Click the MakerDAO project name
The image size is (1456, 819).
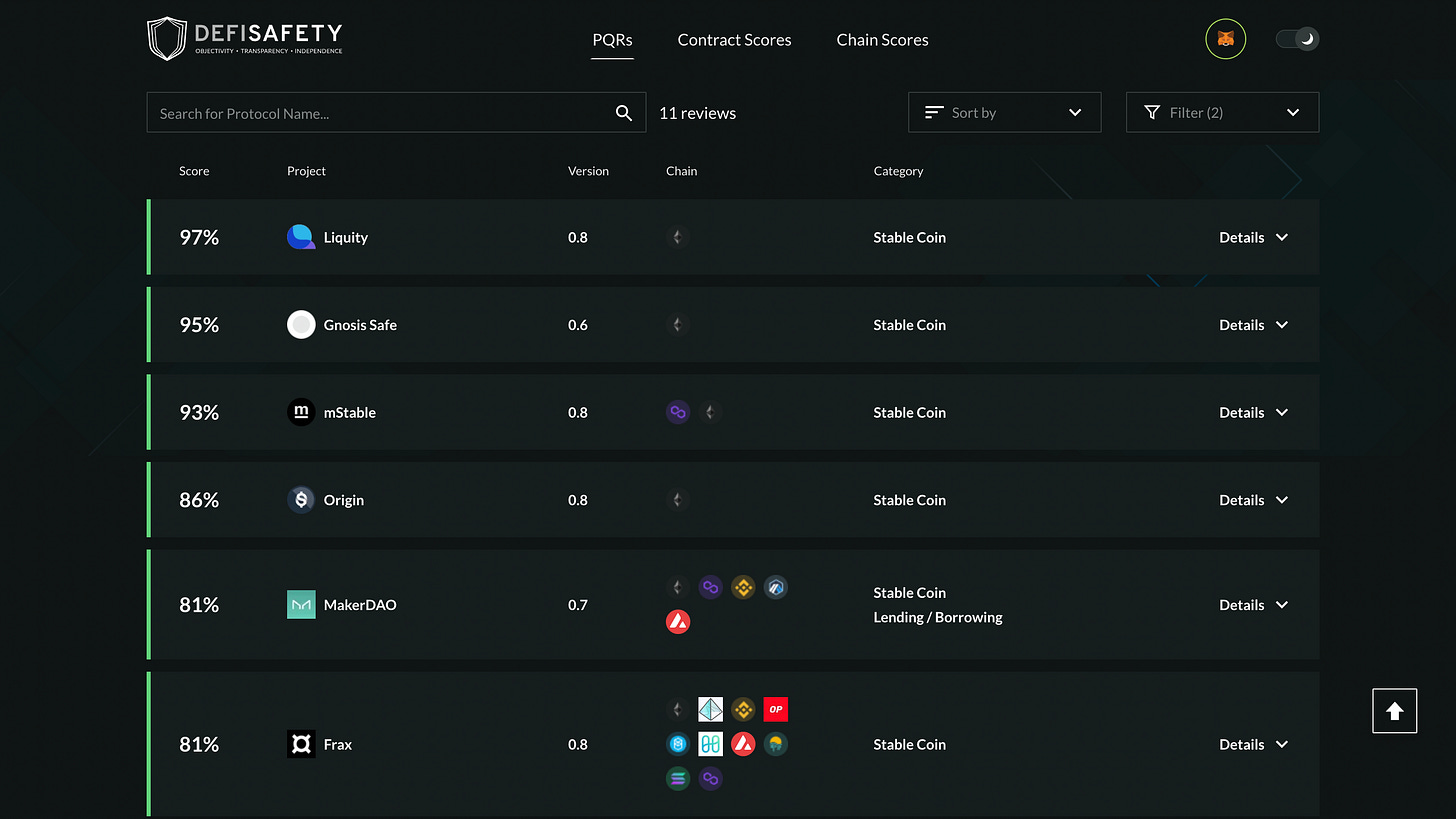(x=360, y=605)
